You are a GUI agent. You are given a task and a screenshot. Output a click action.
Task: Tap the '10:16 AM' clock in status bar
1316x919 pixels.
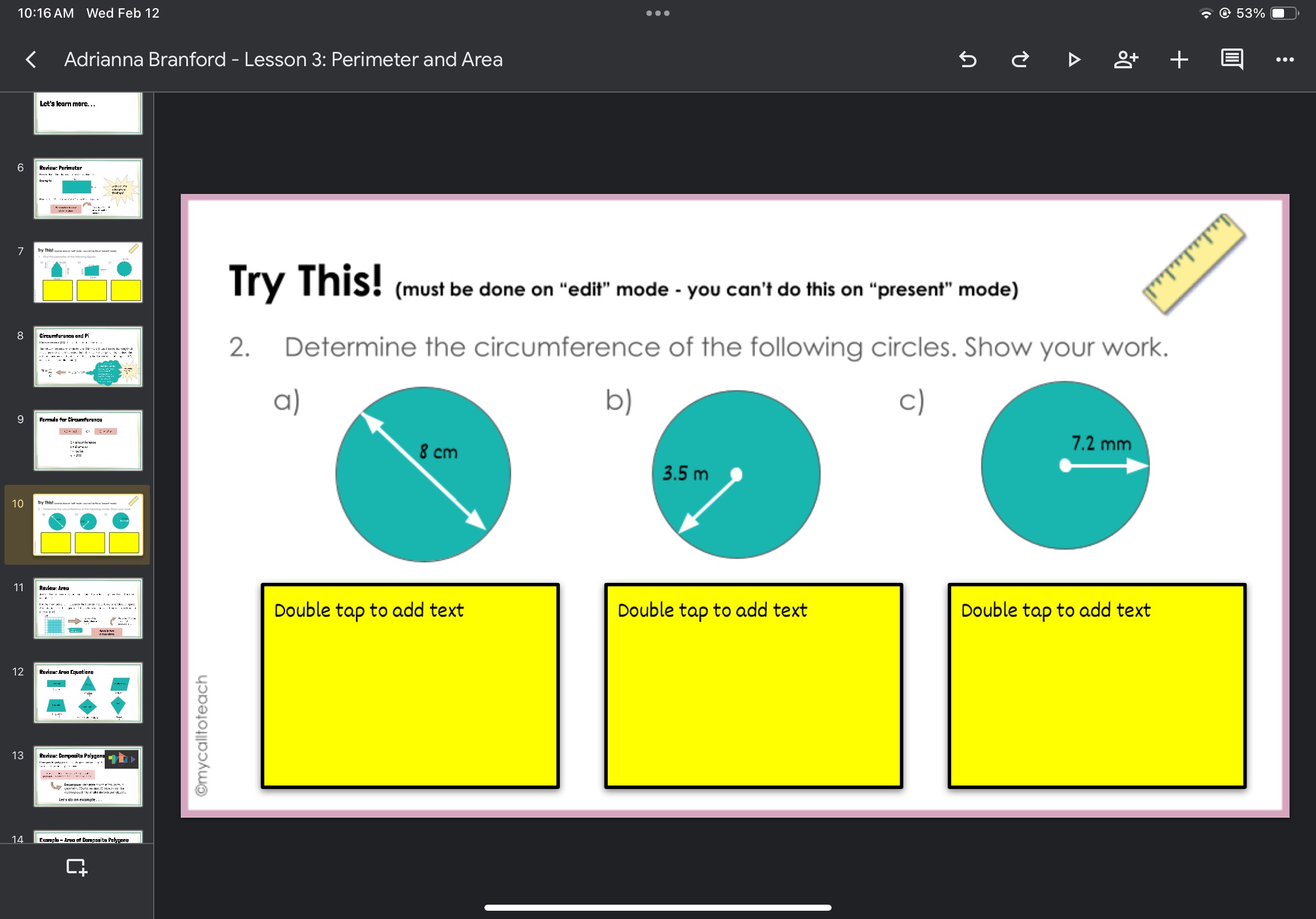(46, 13)
